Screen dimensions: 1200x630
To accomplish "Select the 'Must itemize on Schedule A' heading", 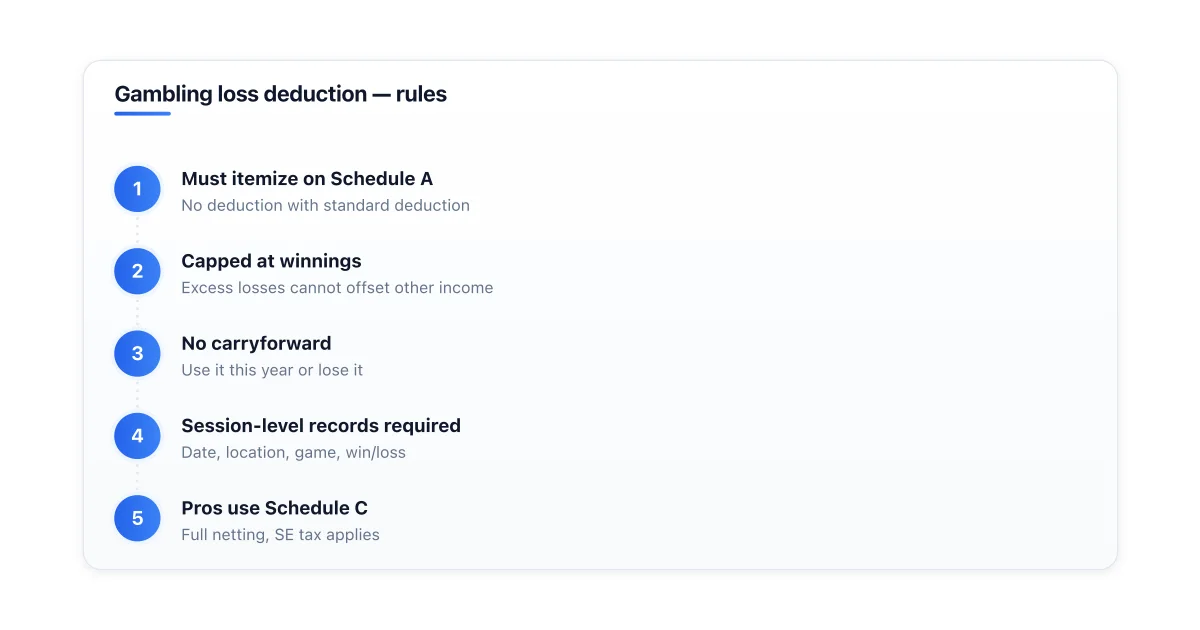I will coord(307,179).
